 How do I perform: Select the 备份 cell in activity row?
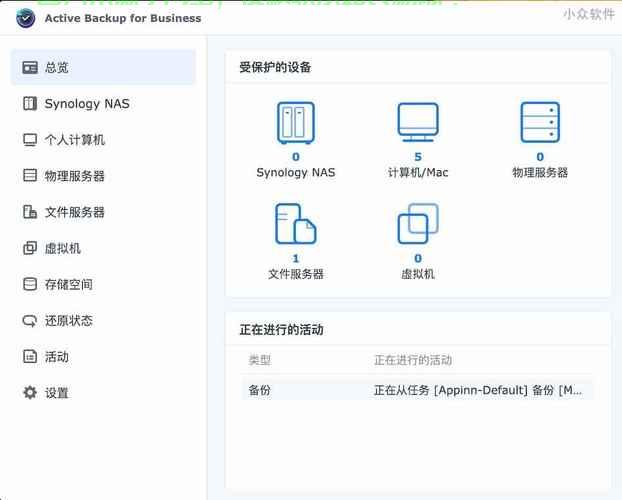click(x=259, y=390)
